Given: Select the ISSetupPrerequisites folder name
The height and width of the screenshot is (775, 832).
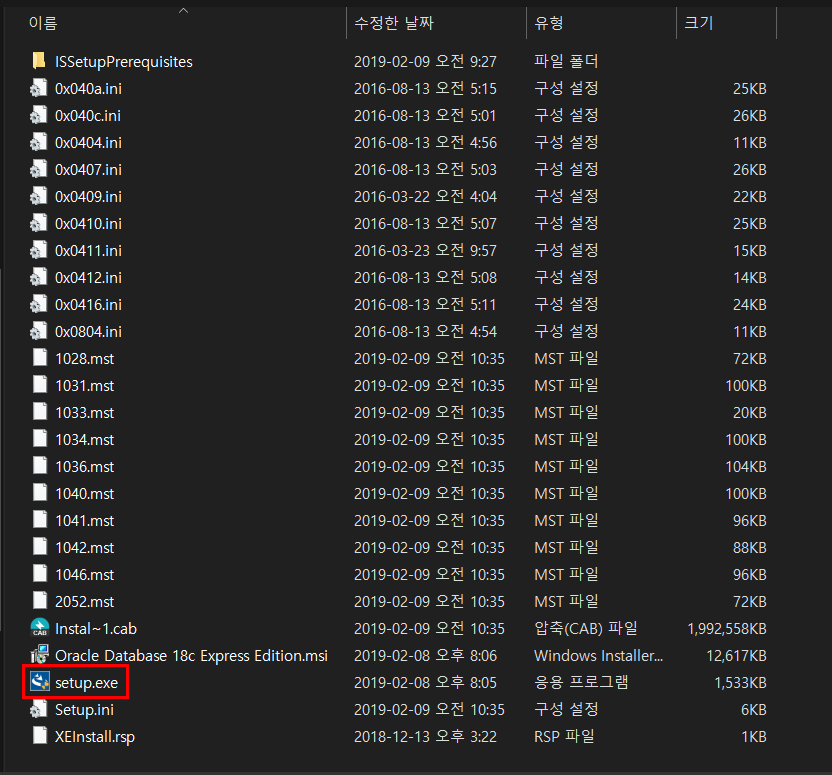Looking at the screenshot, I should tap(124, 62).
